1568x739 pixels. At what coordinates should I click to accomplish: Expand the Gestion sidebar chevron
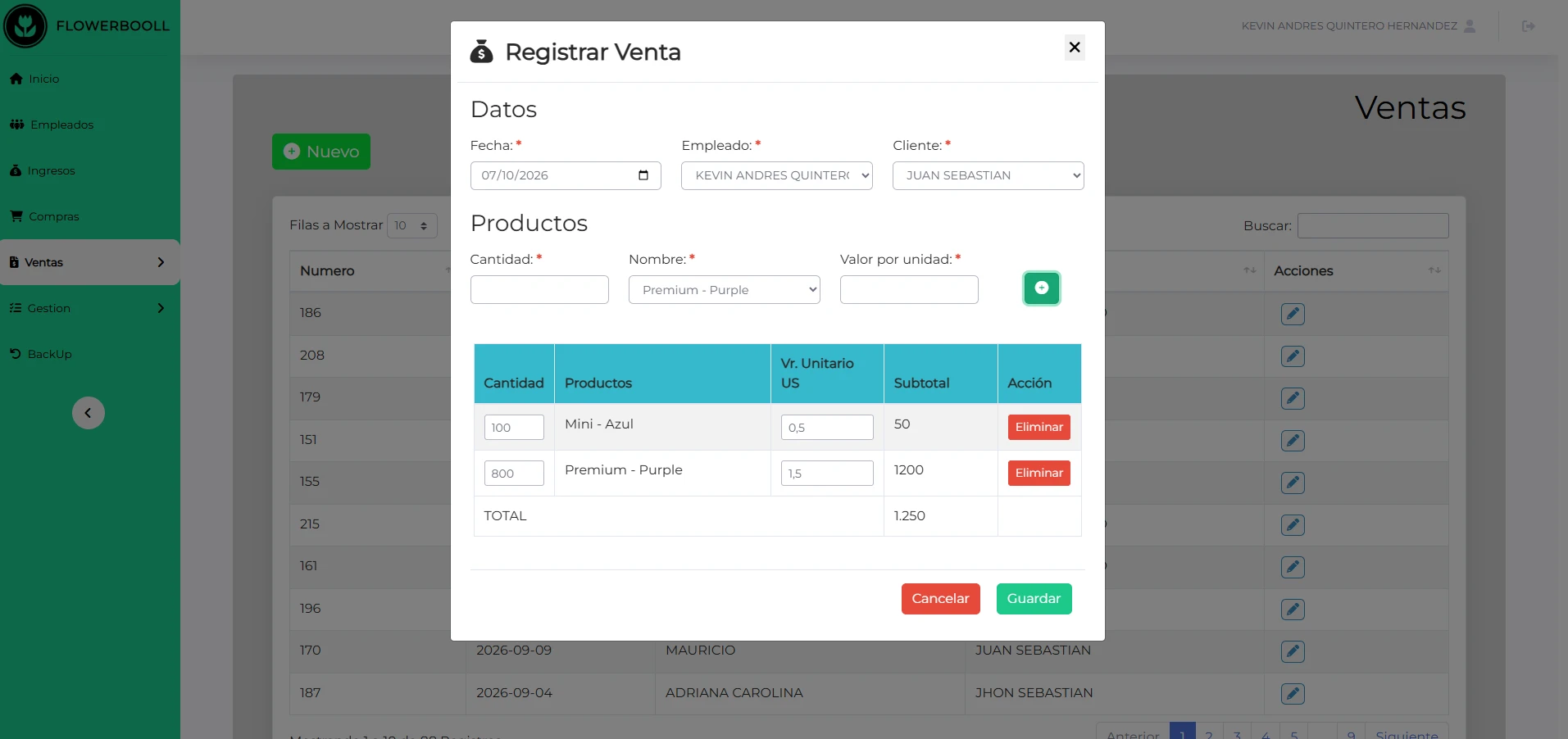(161, 308)
